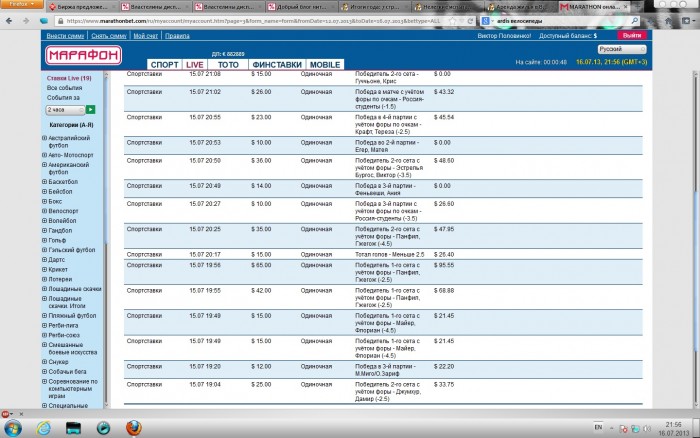The width and height of the screenshot is (700, 438).
Task: Expand the Баскетбол category plus icon
Action: click(44, 182)
